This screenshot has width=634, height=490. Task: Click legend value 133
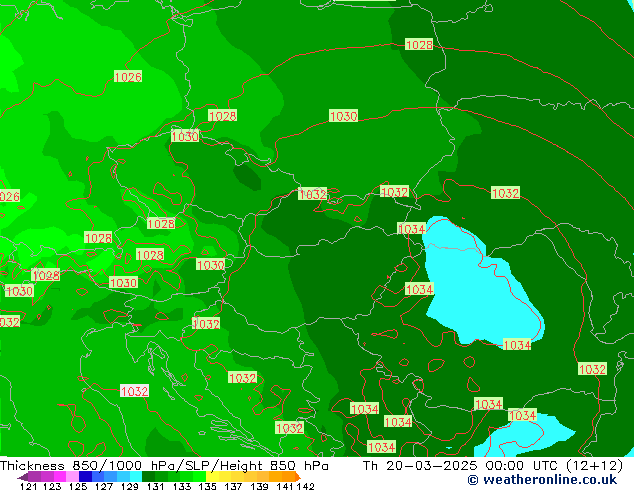point(181,486)
